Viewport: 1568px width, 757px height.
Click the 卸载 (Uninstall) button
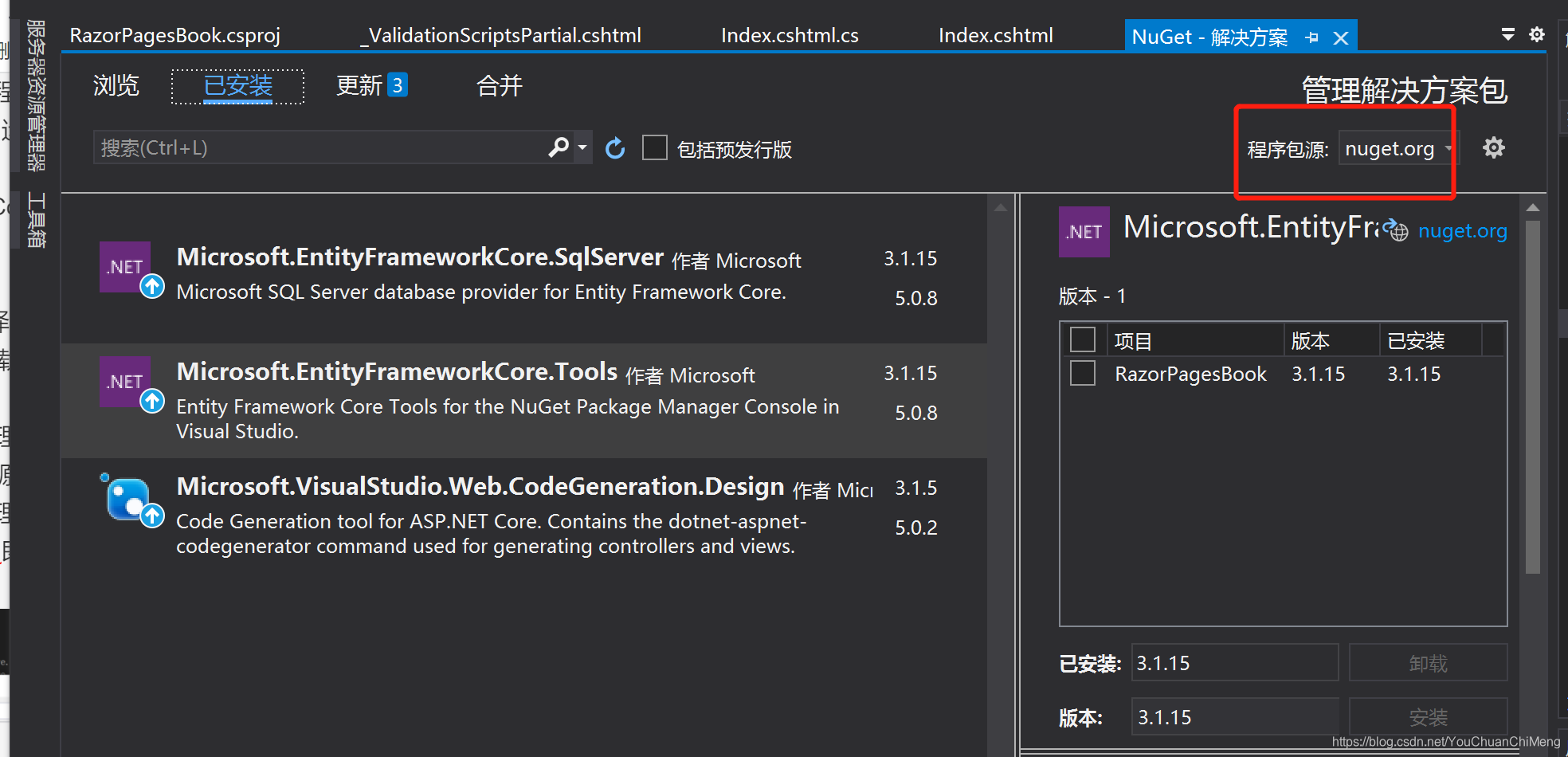point(1428,663)
